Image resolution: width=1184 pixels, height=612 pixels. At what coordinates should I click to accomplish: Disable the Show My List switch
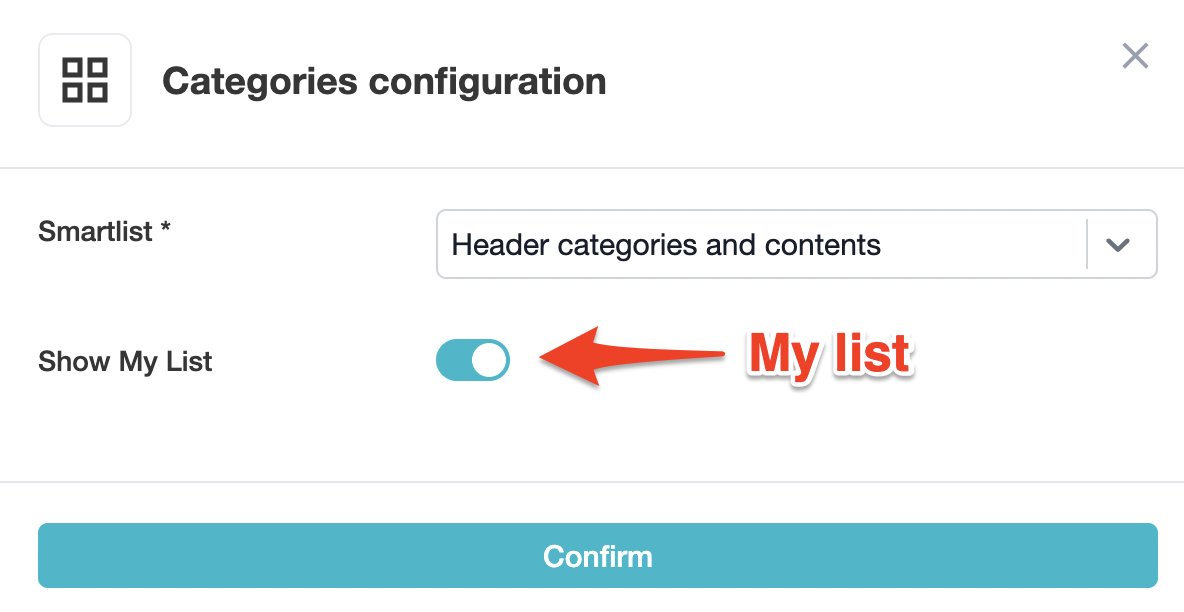tap(473, 361)
